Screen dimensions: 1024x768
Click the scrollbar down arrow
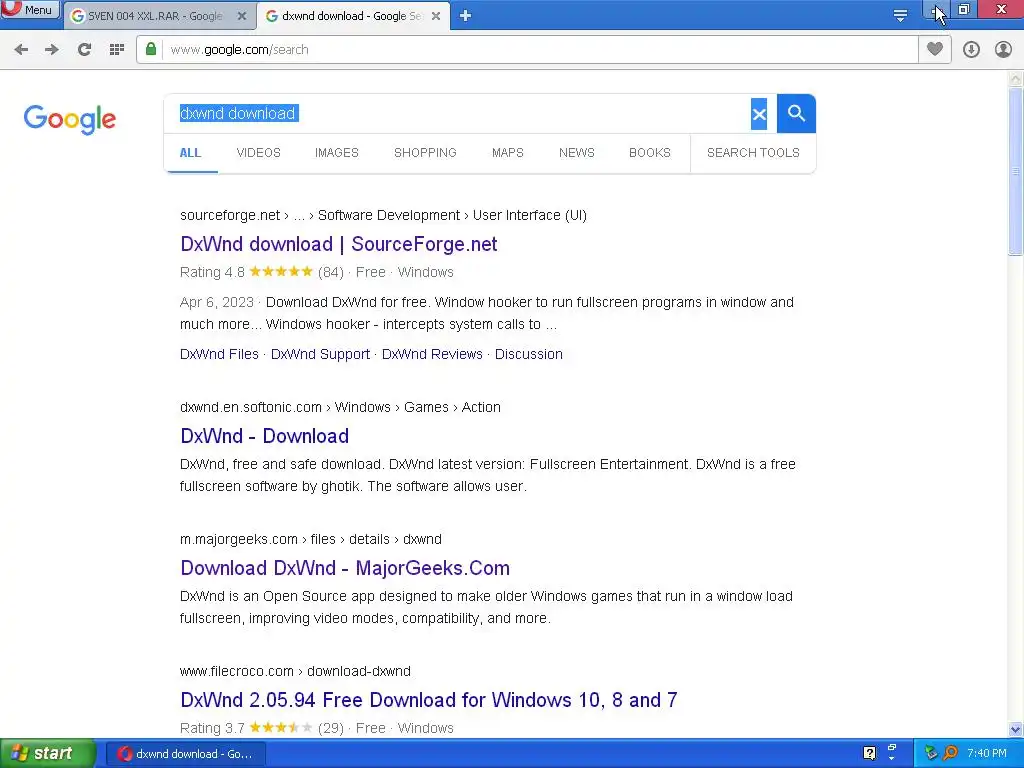[x=1015, y=729]
